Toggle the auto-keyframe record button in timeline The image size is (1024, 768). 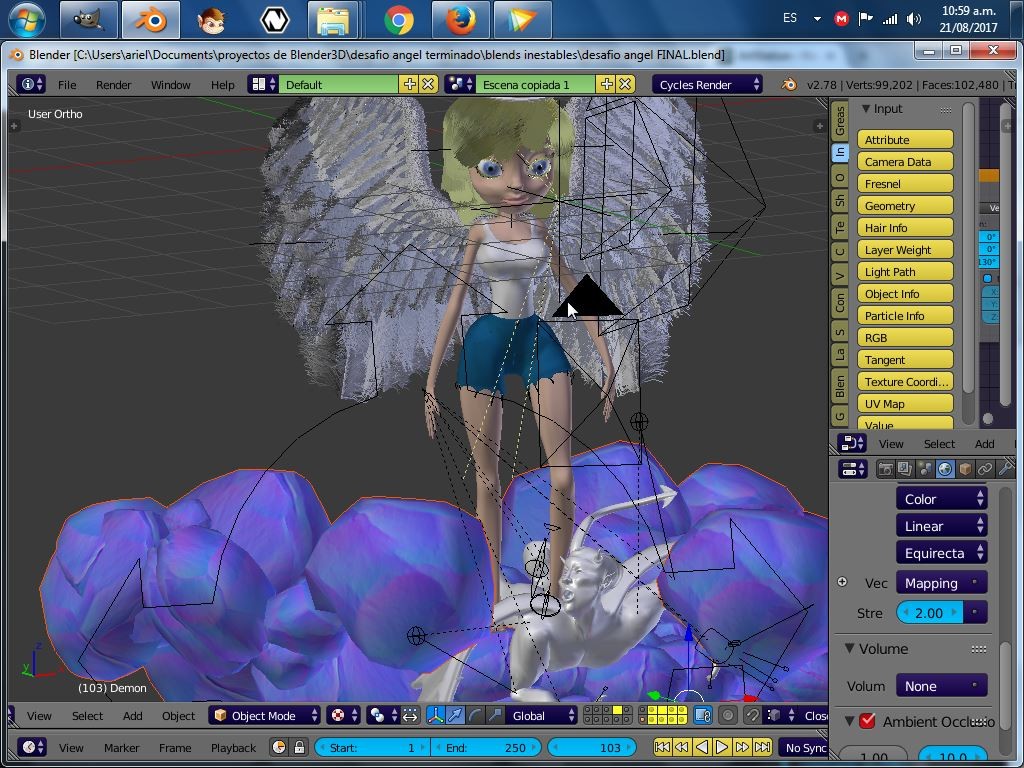pyautogui.click(x=278, y=747)
